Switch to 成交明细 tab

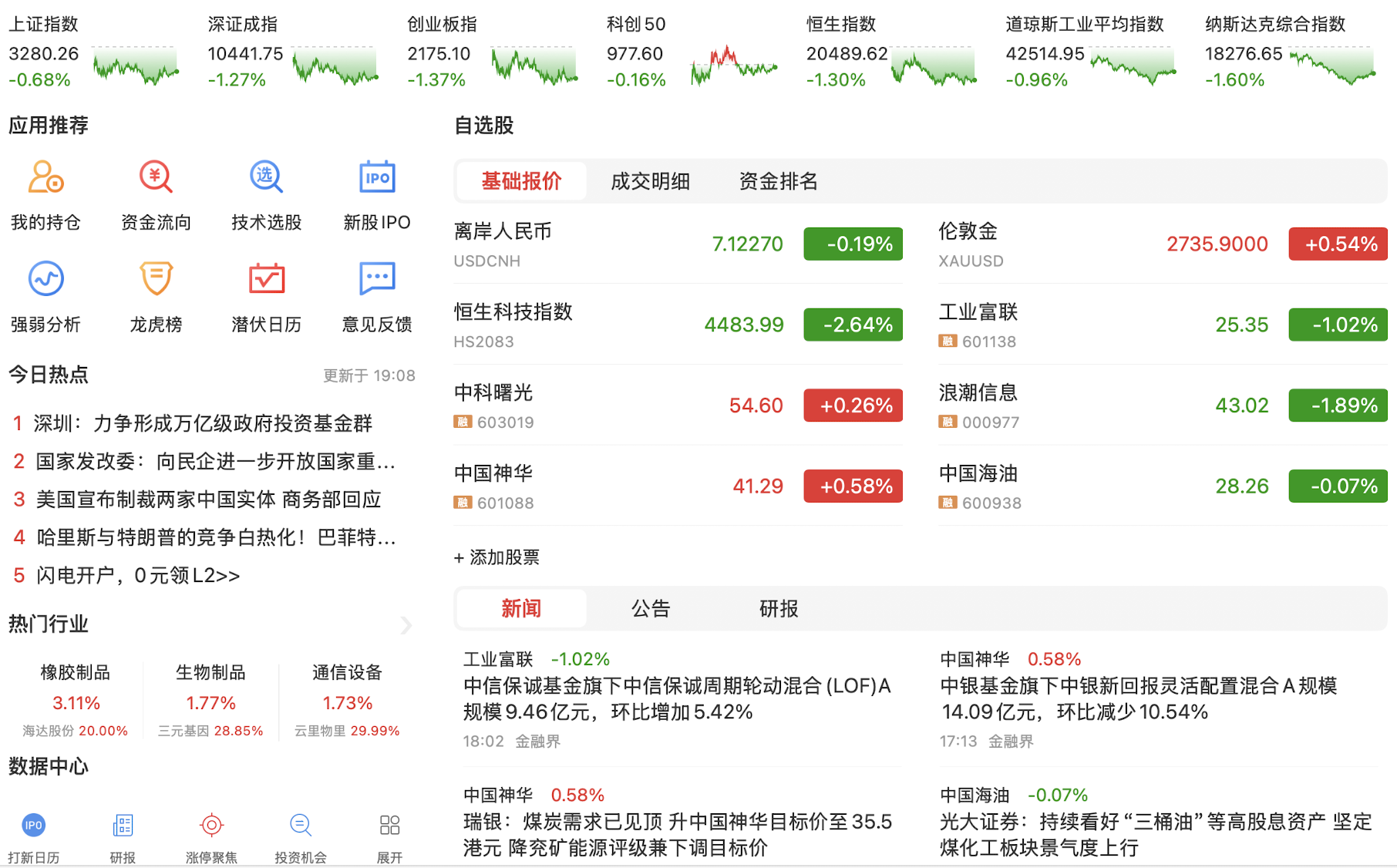click(x=650, y=181)
